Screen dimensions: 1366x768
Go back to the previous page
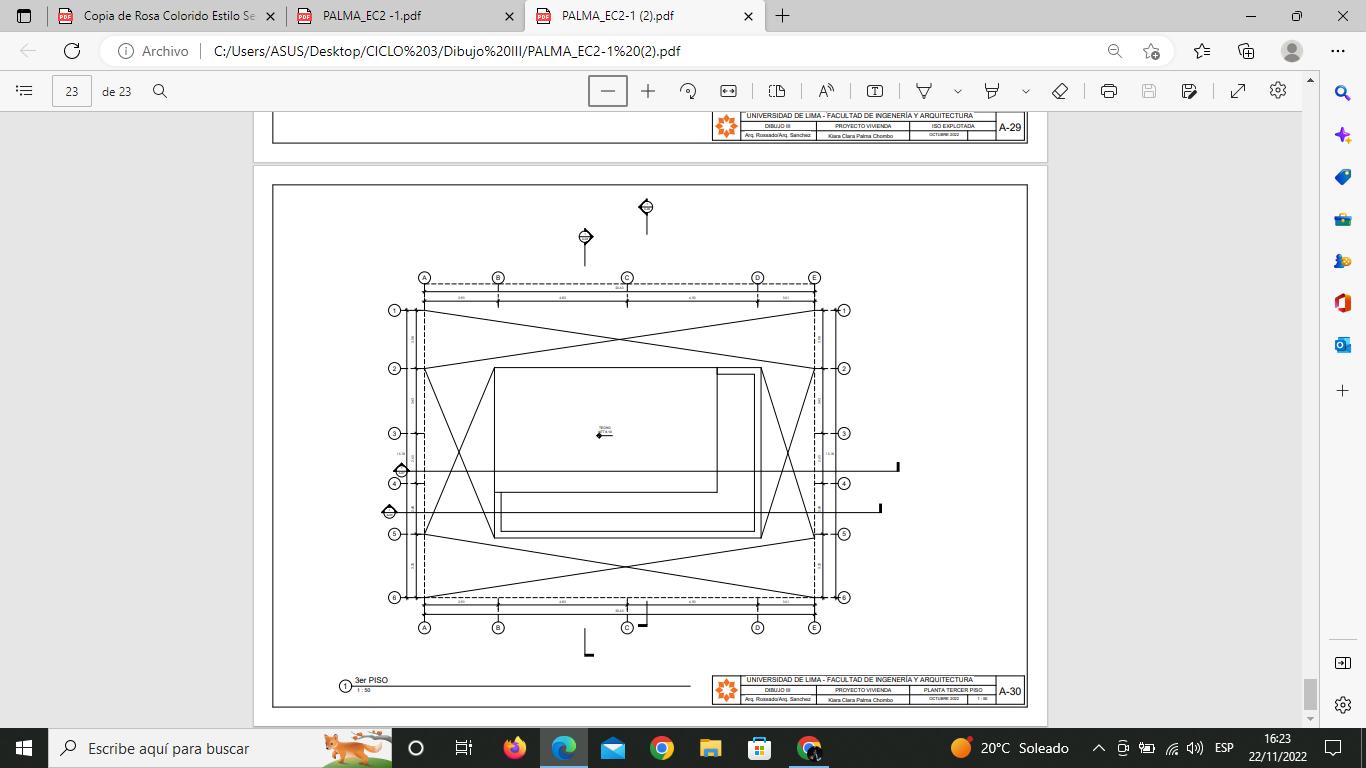[x=28, y=51]
